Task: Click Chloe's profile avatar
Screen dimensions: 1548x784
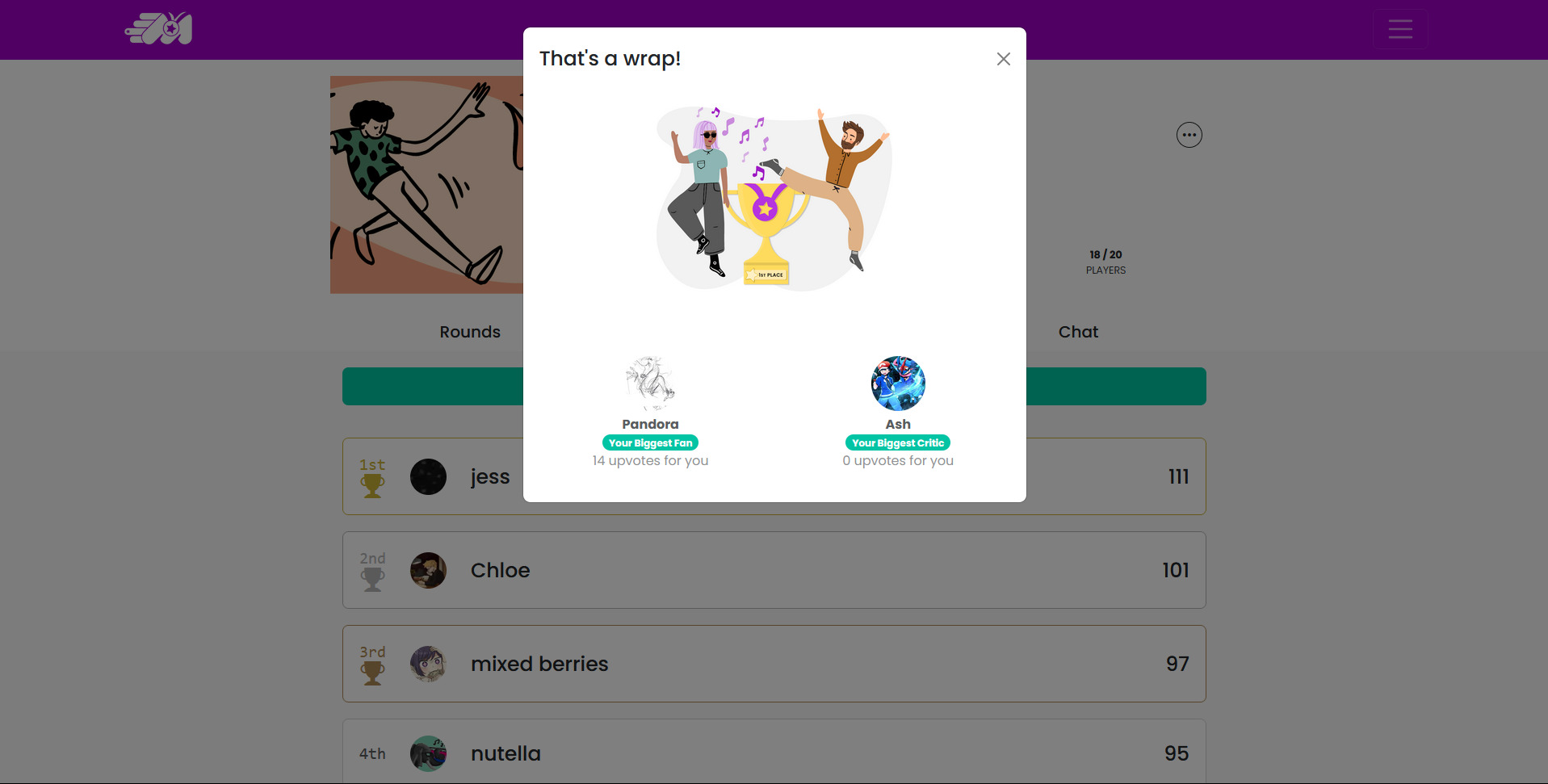Action: [x=428, y=570]
